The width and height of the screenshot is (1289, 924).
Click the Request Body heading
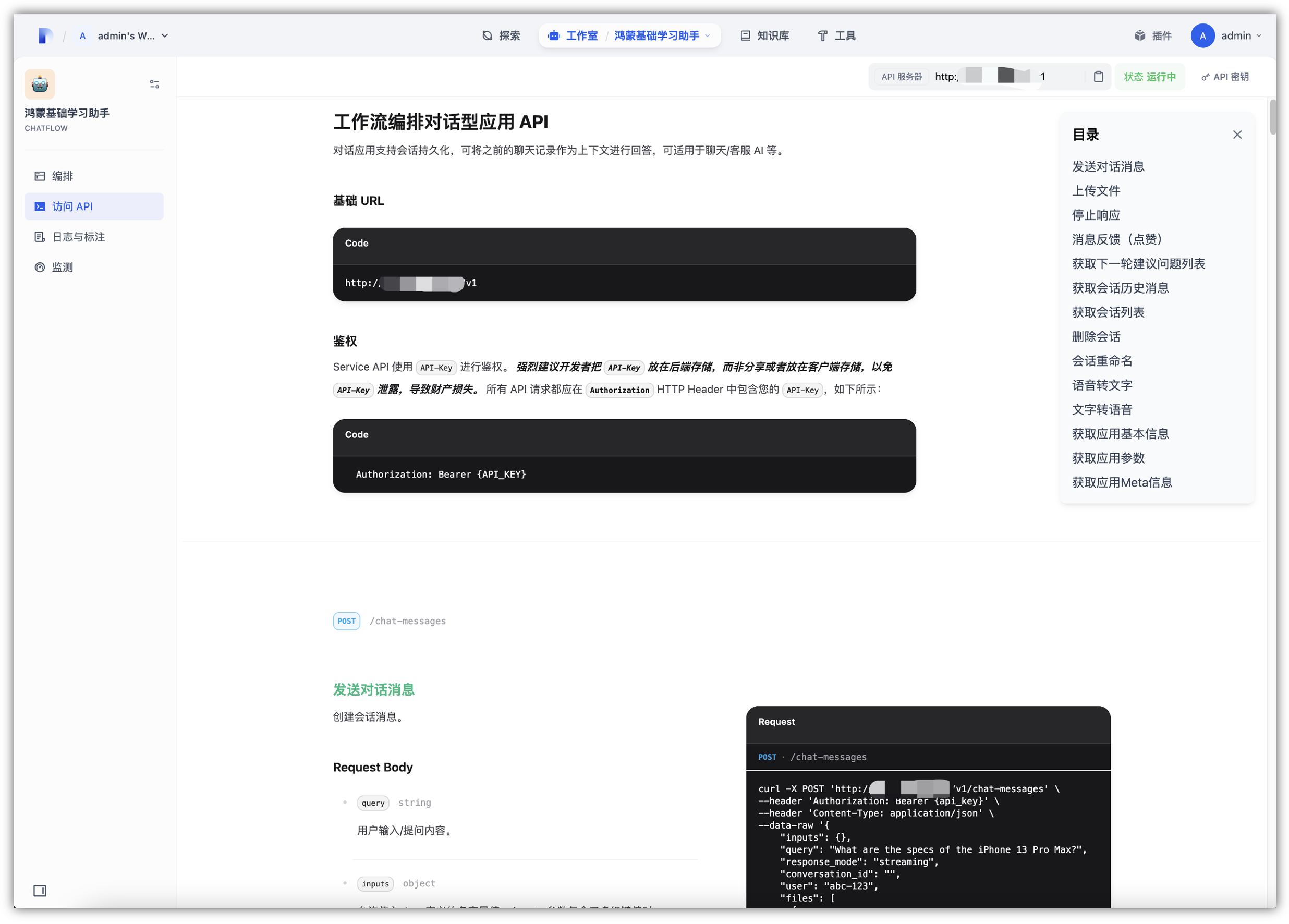[x=373, y=767]
